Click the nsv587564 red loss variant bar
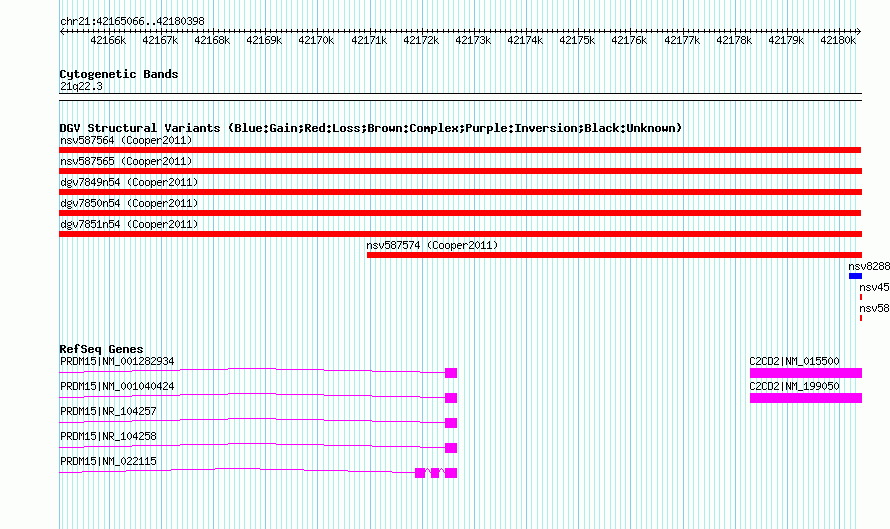Viewport: 890px width, 529px height. point(460,150)
